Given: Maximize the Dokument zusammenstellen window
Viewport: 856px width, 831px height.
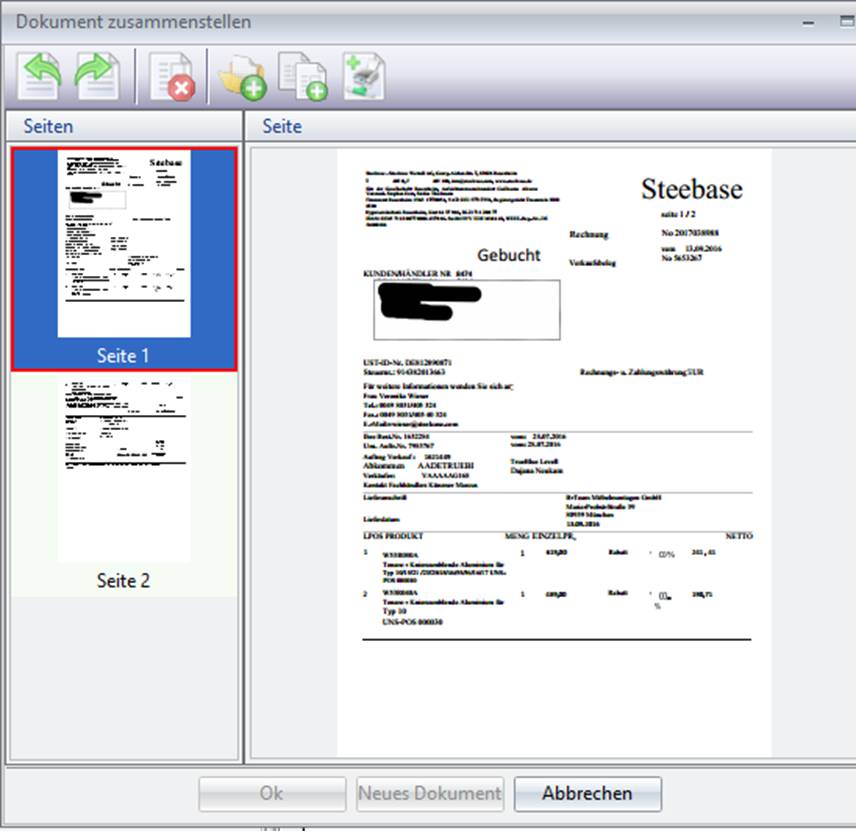Looking at the screenshot, I should pos(847,21).
